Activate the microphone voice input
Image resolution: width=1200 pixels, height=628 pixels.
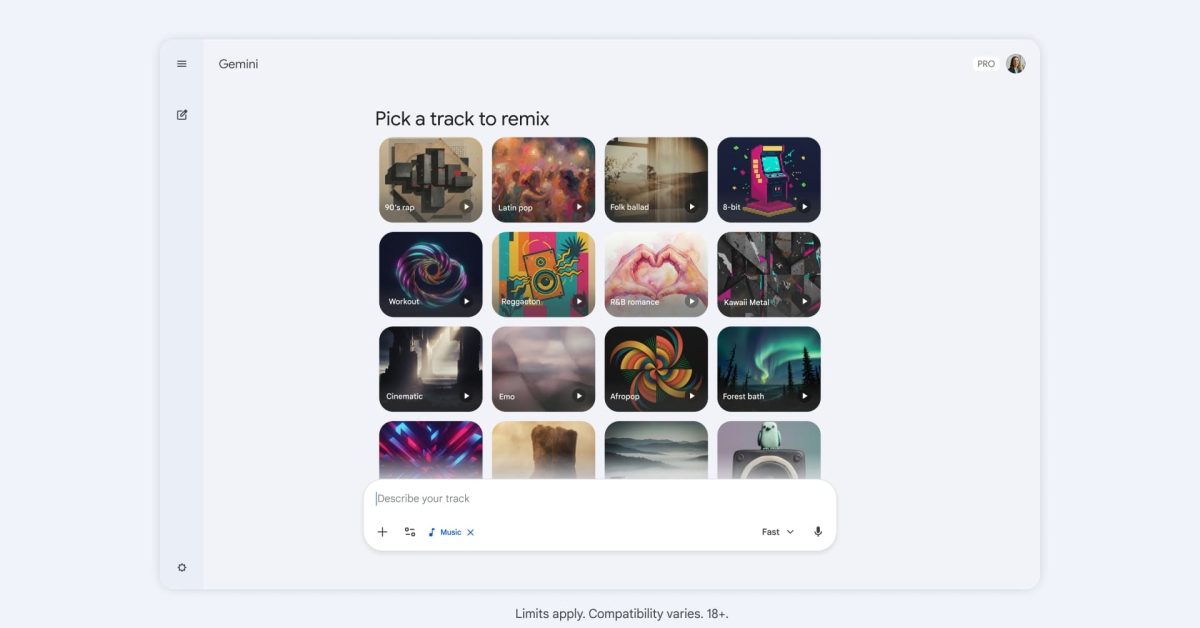(x=818, y=532)
